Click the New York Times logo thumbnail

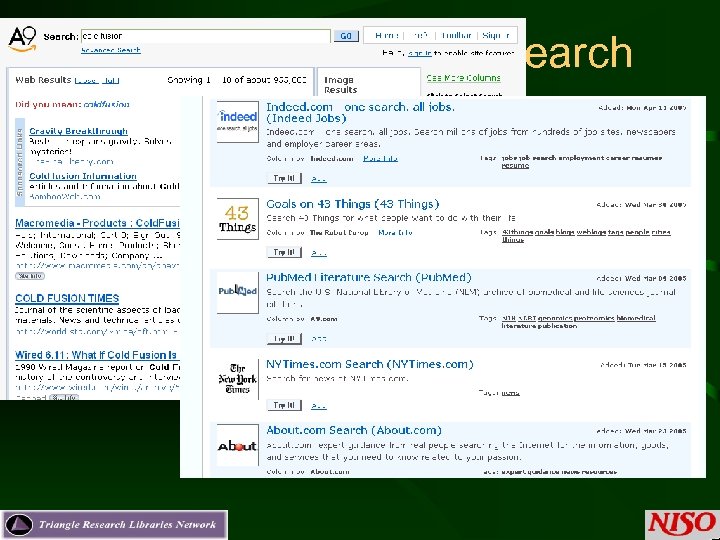(237, 379)
